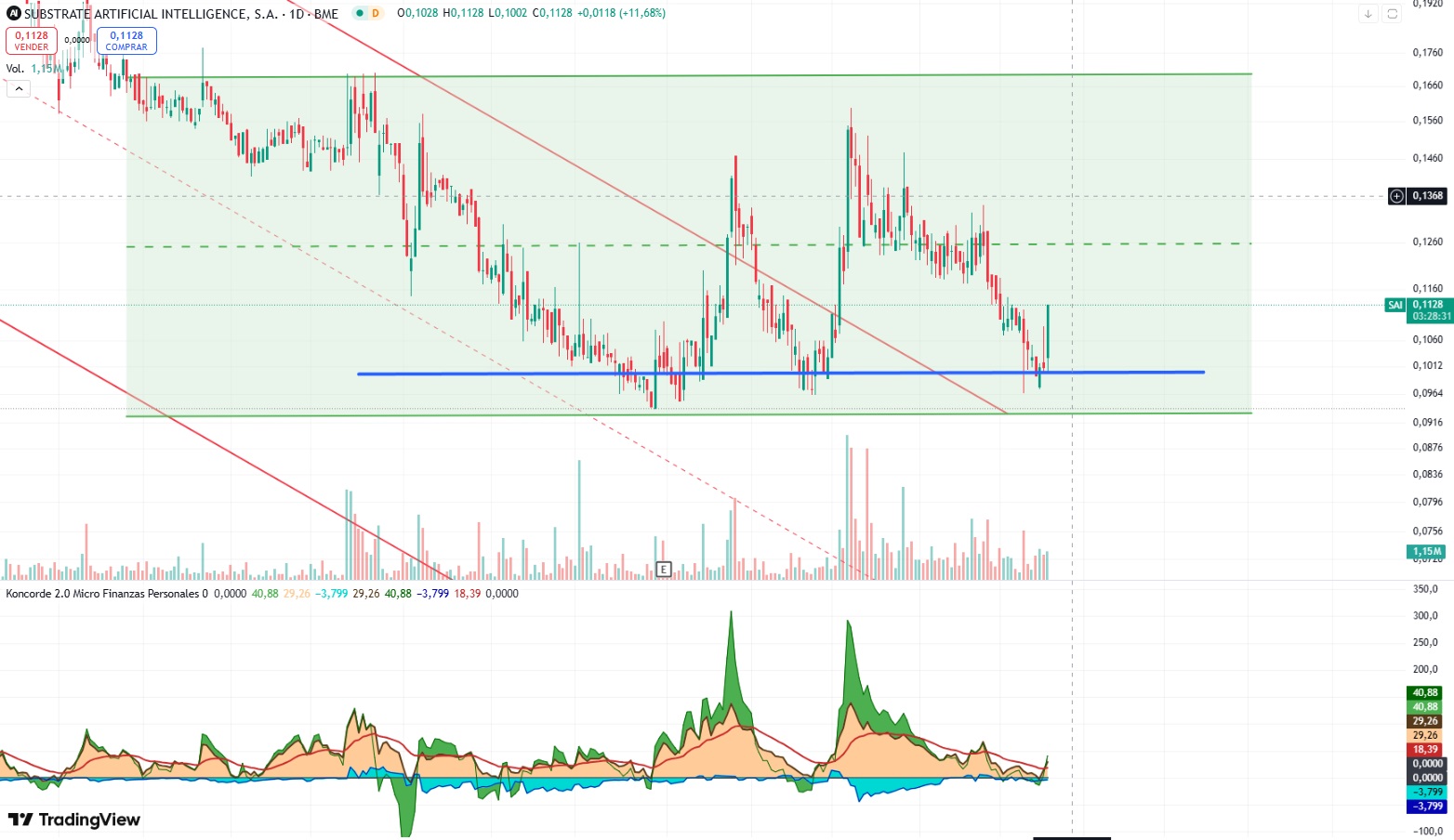The width and height of the screenshot is (1454, 840).
Task: Click the 250,0 indicator axis value
Action: (1426, 643)
